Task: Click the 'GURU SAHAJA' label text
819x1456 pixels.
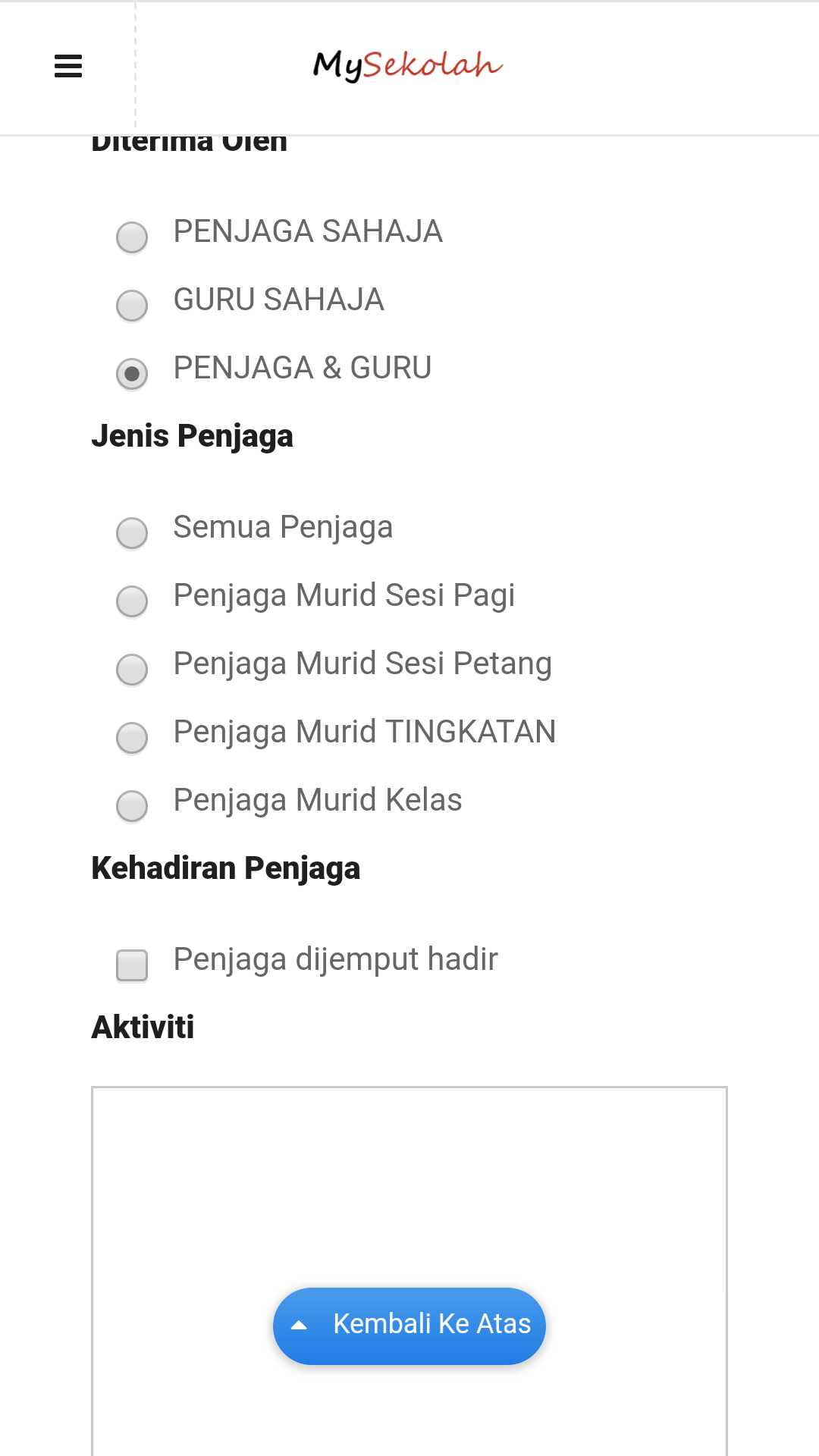Action: tap(278, 300)
